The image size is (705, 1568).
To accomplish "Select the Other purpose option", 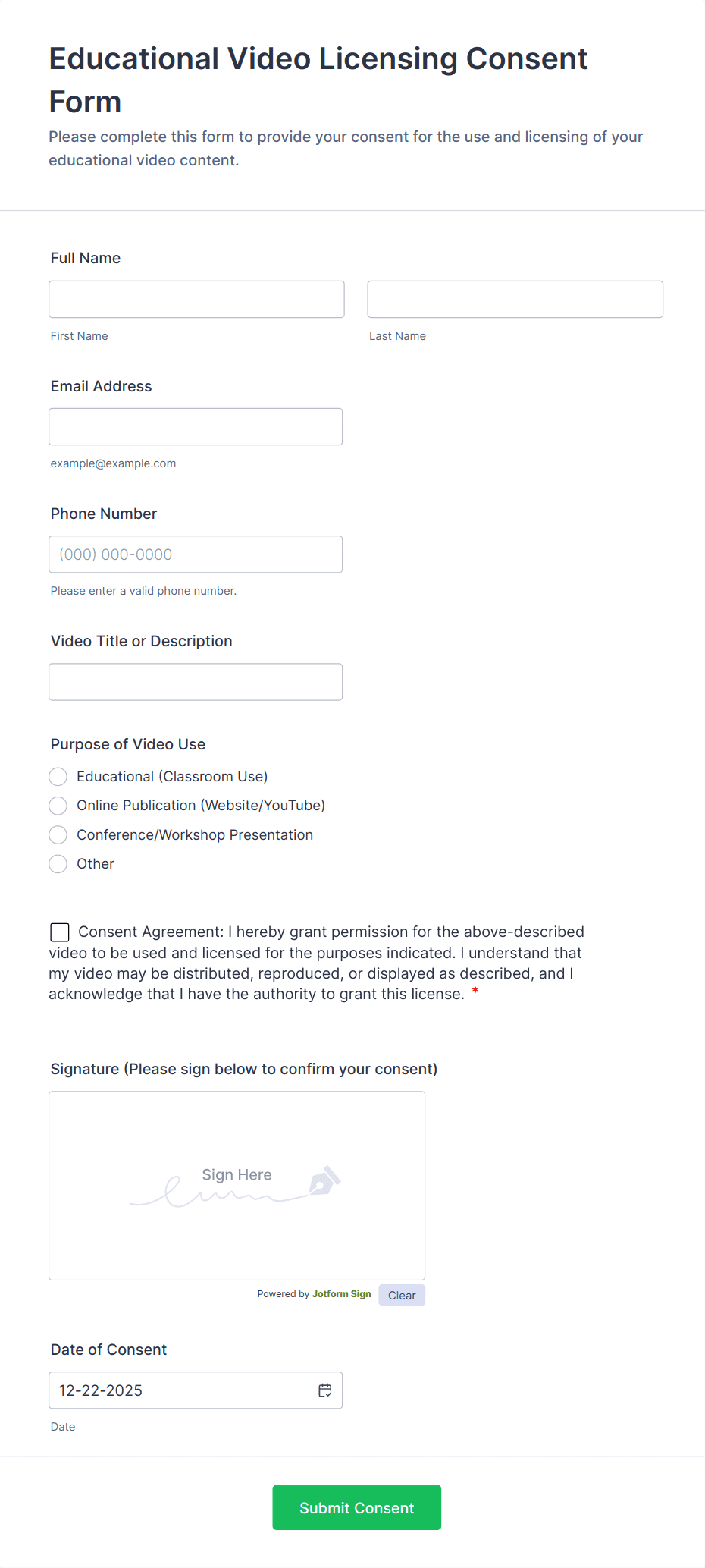I will point(58,863).
